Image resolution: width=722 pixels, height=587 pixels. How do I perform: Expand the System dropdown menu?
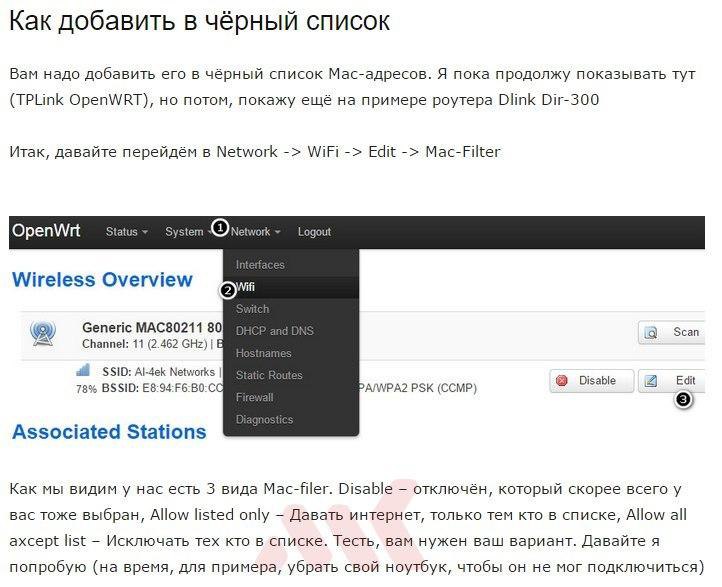pyautogui.click(x=187, y=232)
